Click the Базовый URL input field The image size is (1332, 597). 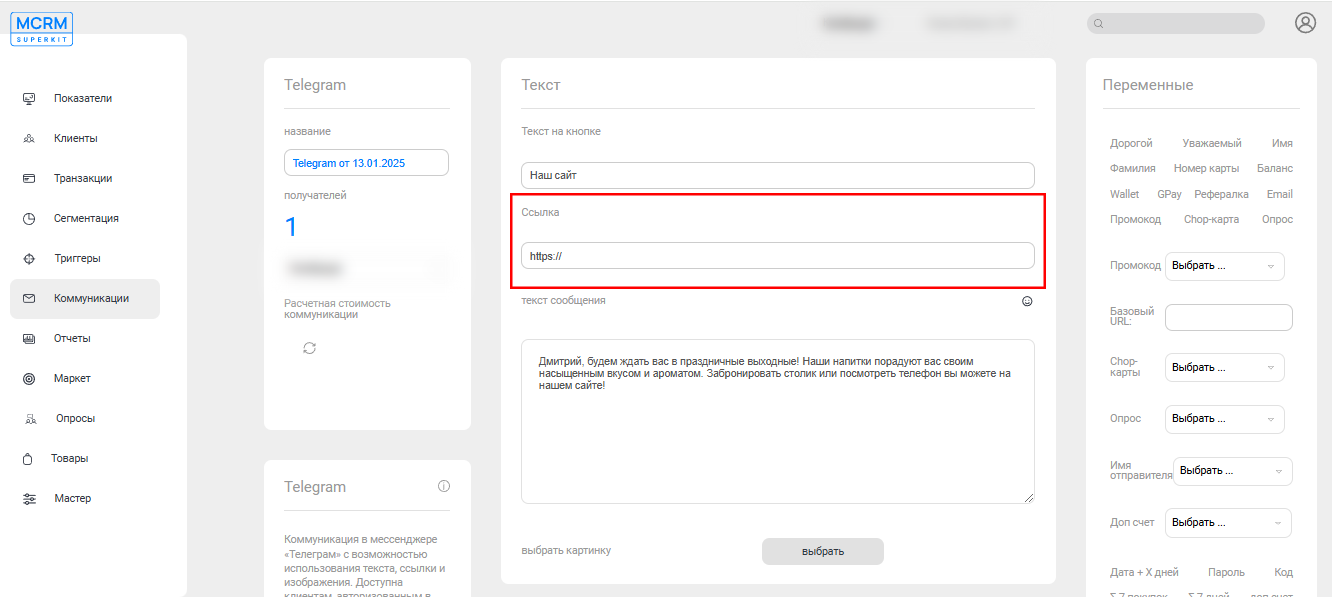pyautogui.click(x=1228, y=317)
